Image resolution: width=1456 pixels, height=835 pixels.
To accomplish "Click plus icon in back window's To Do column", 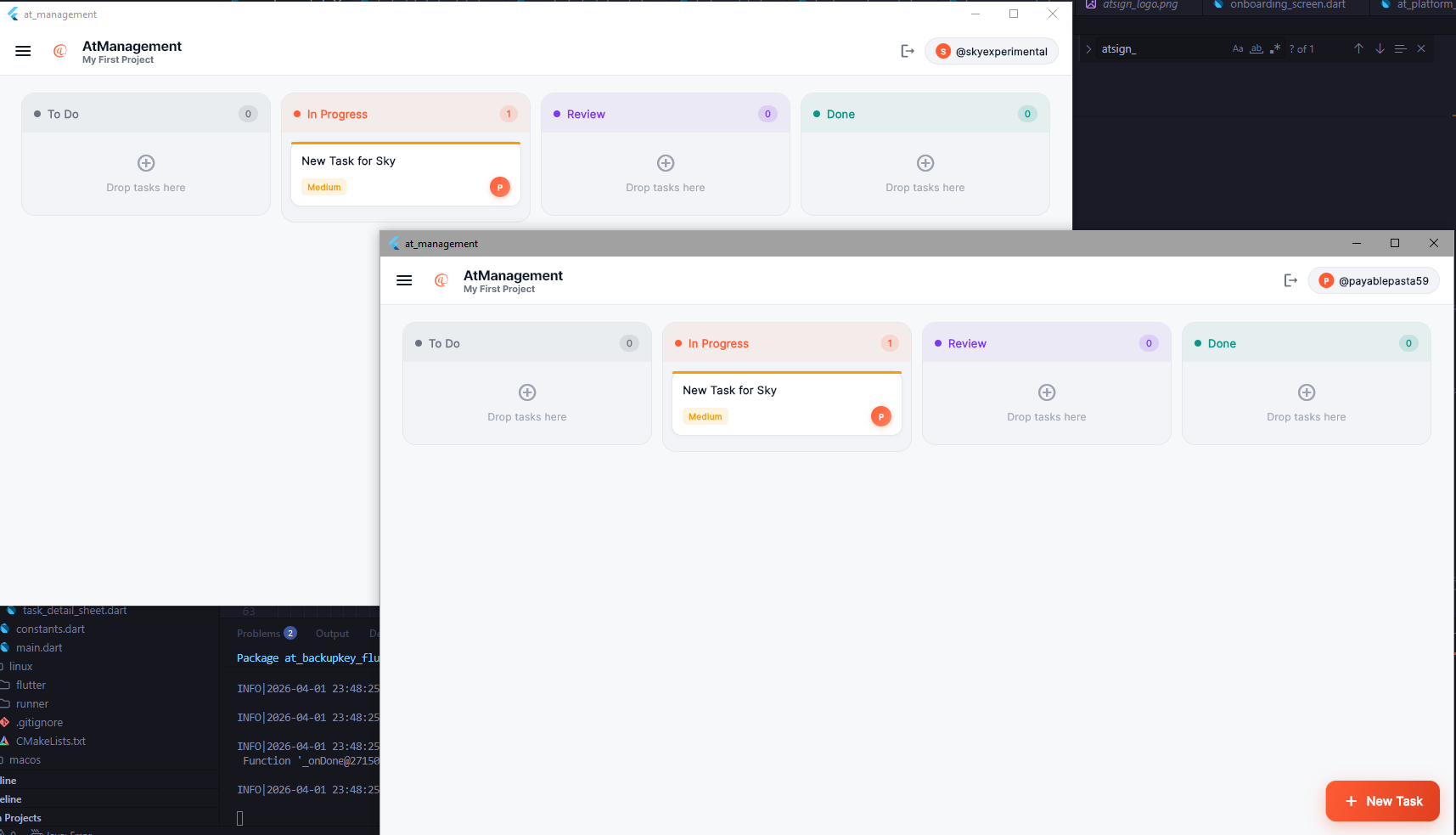I will click(146, 163).
